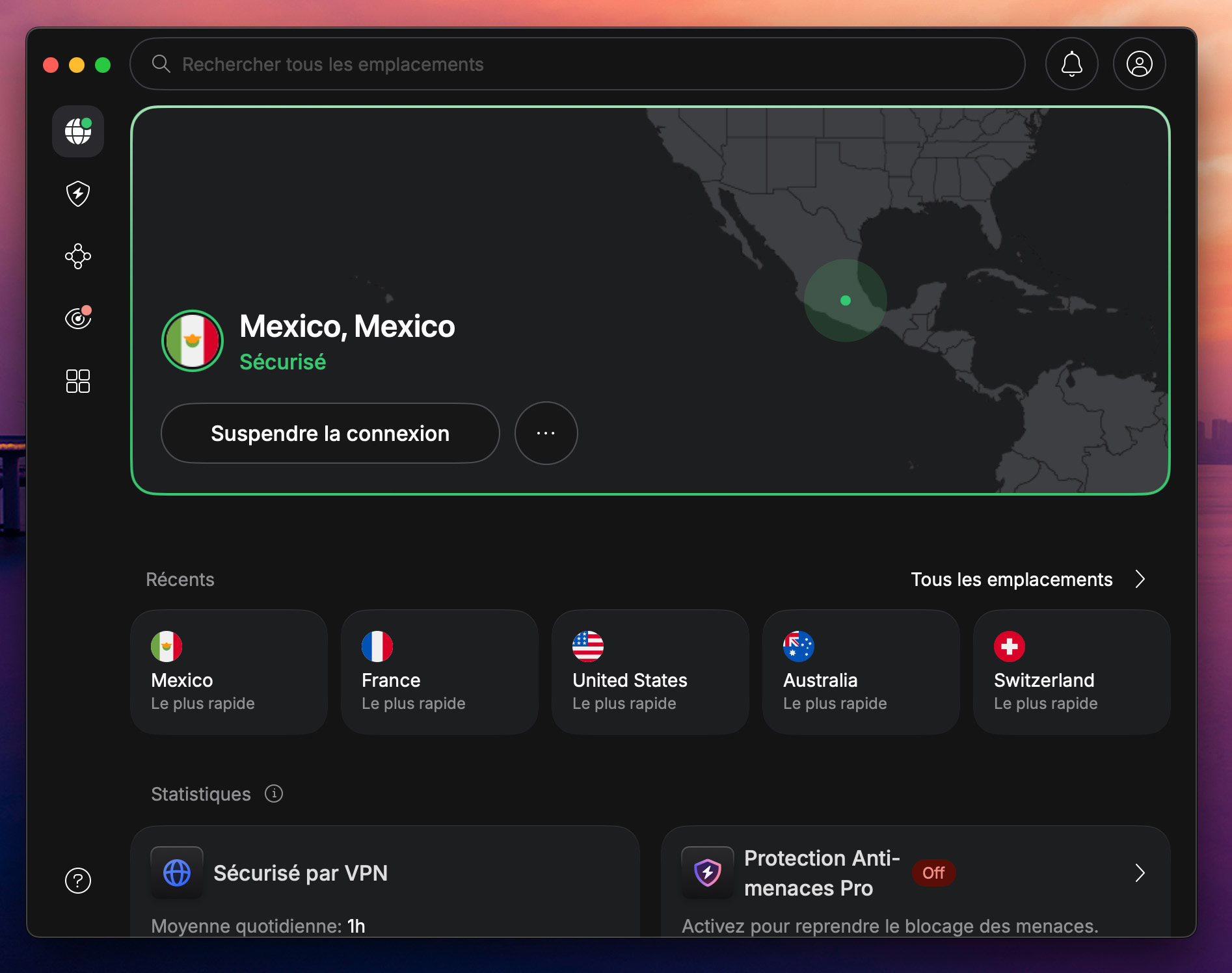This screenshot has width=1232, height=973.
Task: Connect to Mexico recent location
Action: [229, 673]
